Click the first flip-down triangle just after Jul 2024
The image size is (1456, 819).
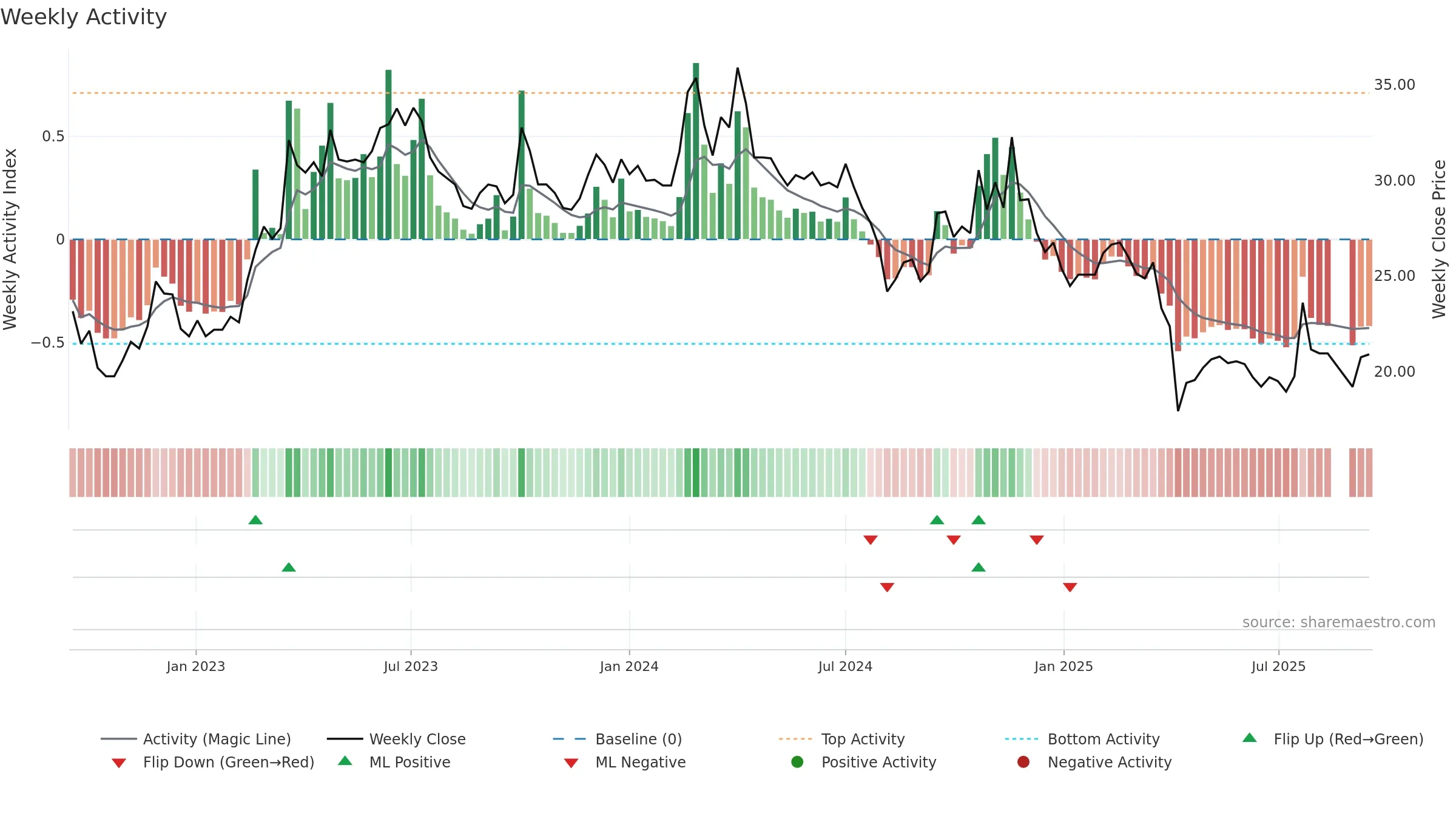coord(871,540)
